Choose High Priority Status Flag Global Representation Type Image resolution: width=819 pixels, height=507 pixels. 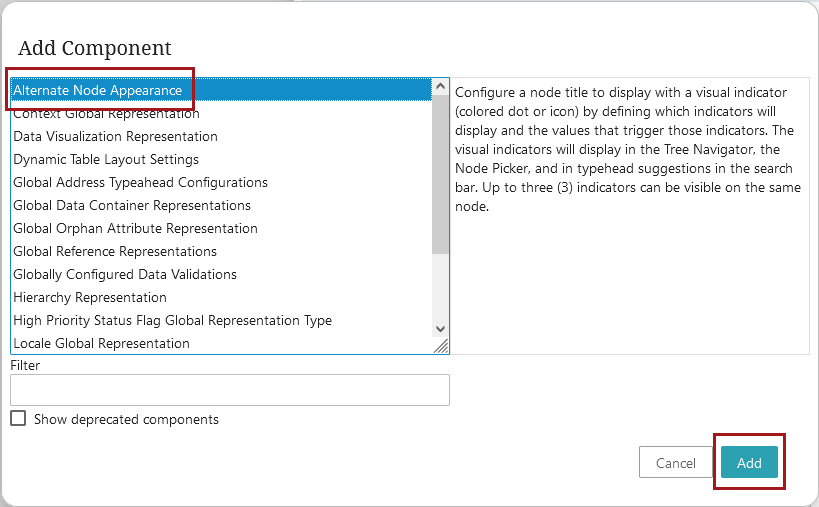(x=221, y=320)
